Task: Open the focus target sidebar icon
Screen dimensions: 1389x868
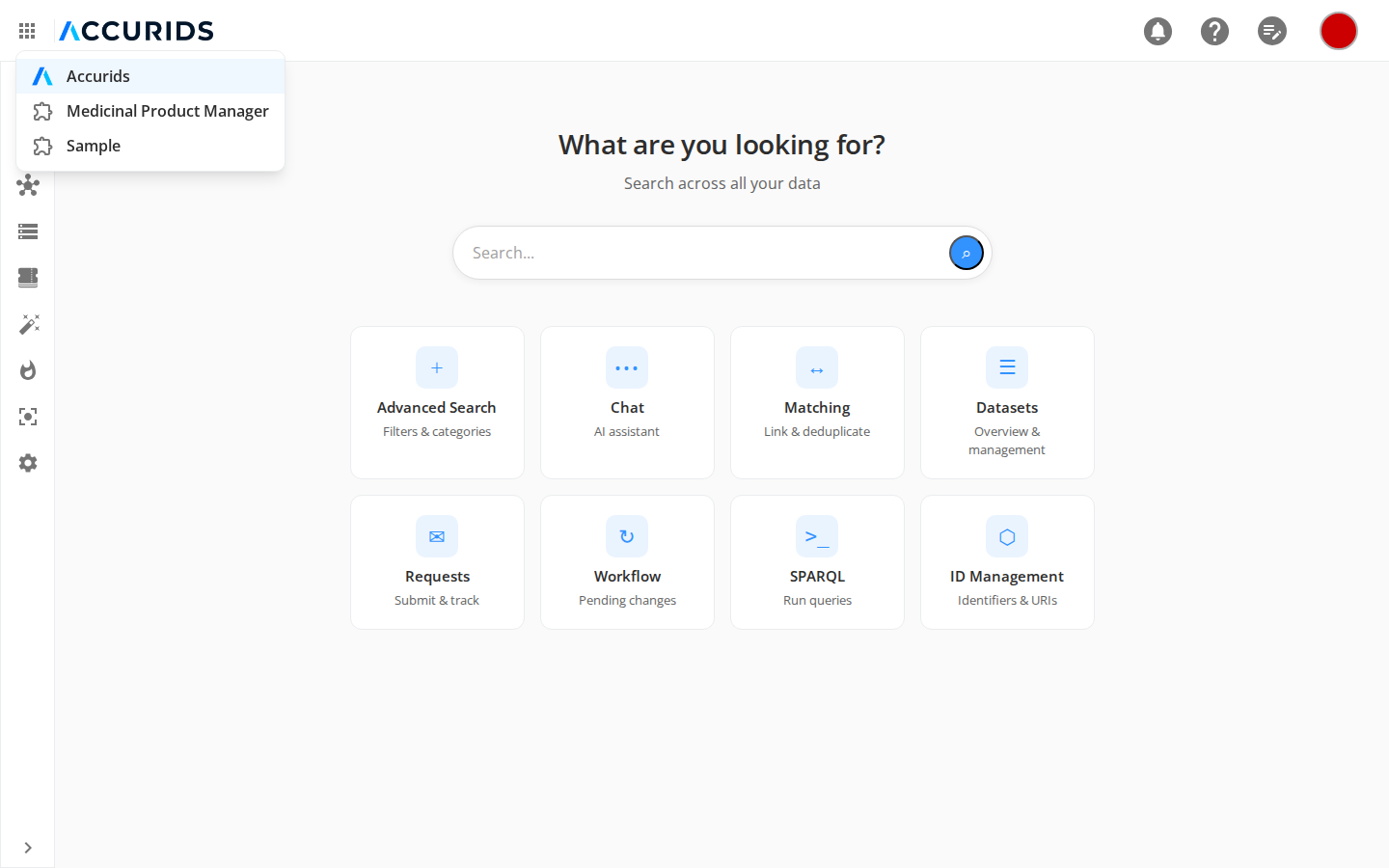Action: point(28,417)
